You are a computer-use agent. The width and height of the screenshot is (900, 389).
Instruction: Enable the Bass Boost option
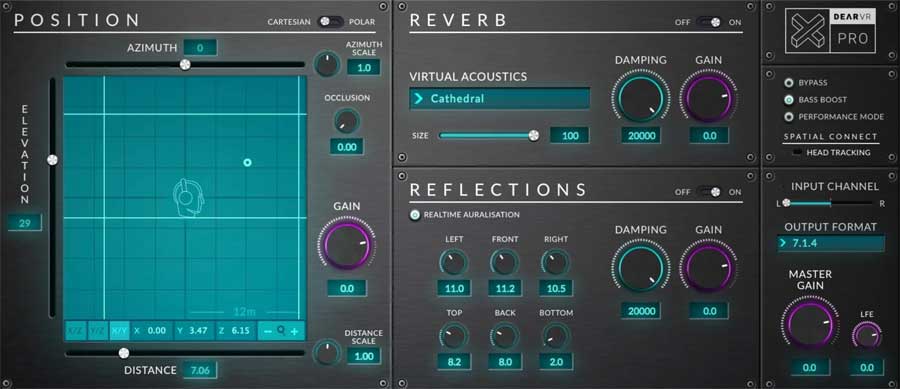pyautogui.click(x=789, y=100)
